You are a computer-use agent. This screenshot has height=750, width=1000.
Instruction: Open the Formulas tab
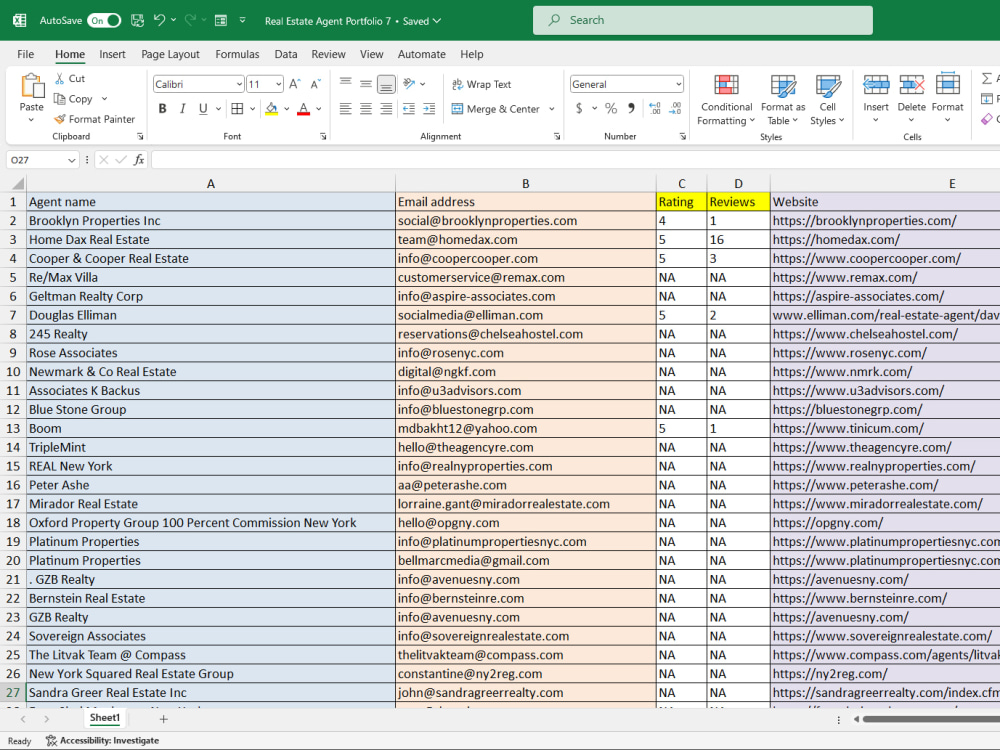click(x=237, y=54)
